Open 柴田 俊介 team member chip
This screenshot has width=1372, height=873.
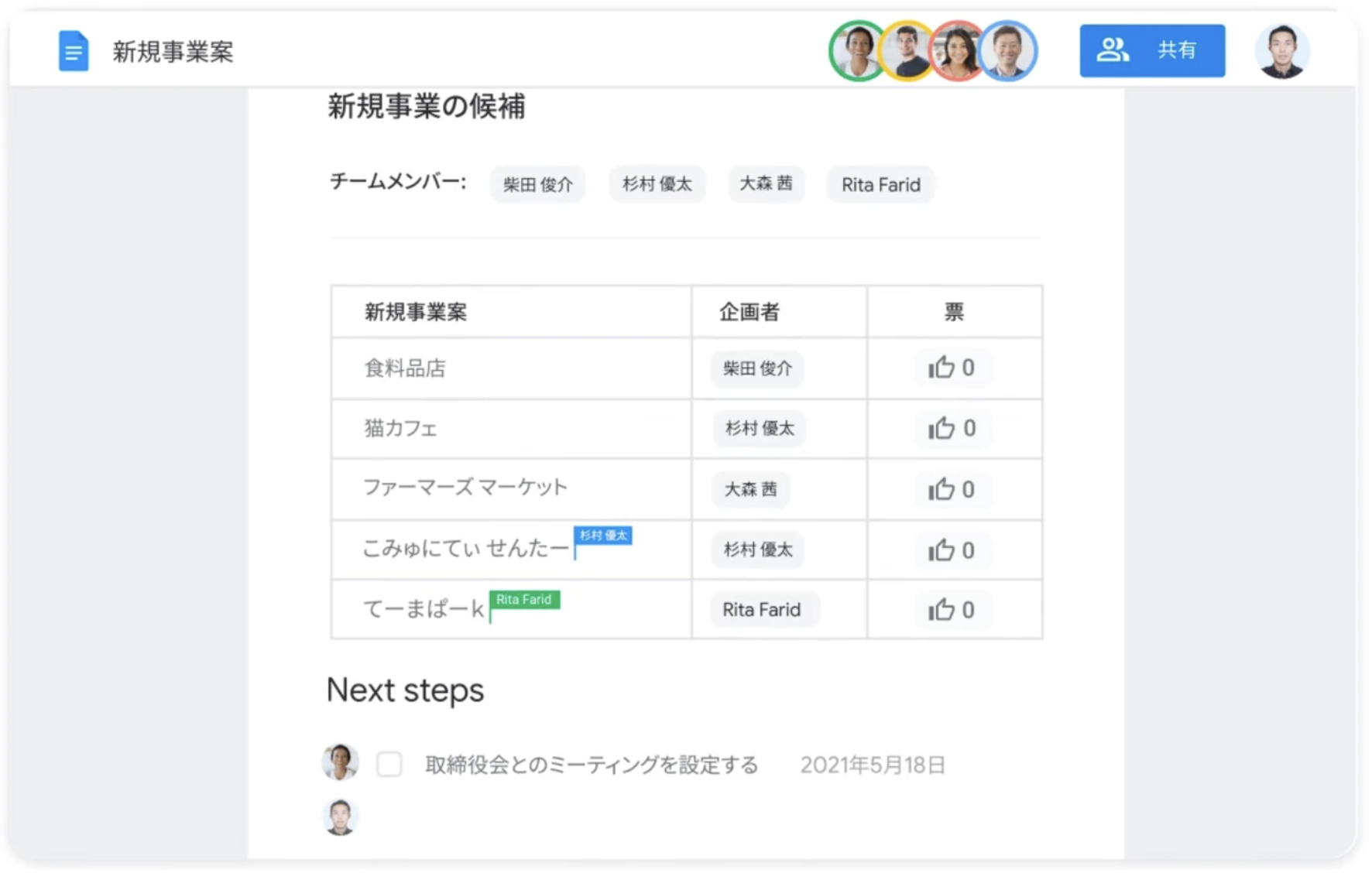pos(537,184)
